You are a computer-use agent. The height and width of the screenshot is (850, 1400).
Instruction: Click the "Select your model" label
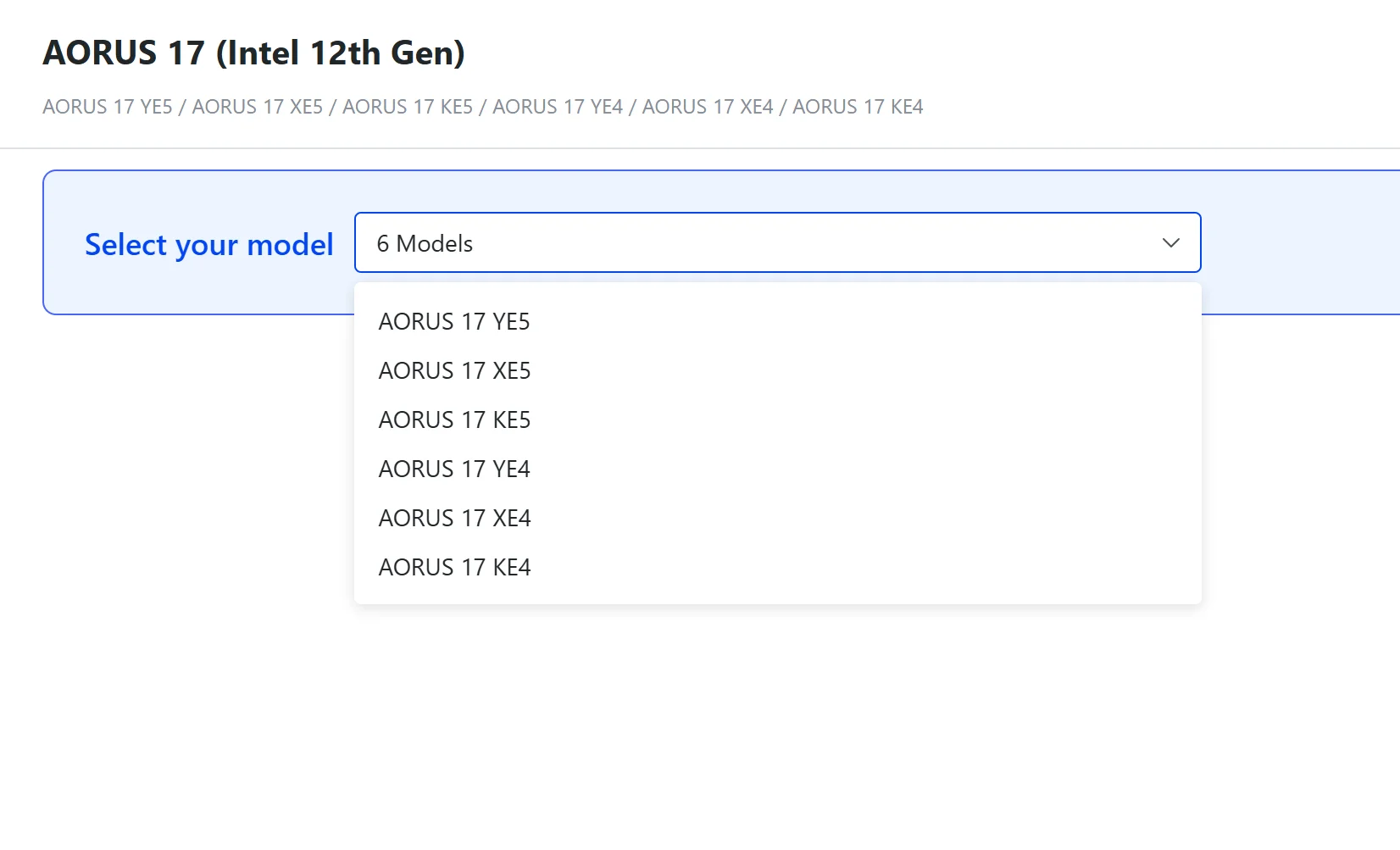click(x=208, y=245)
